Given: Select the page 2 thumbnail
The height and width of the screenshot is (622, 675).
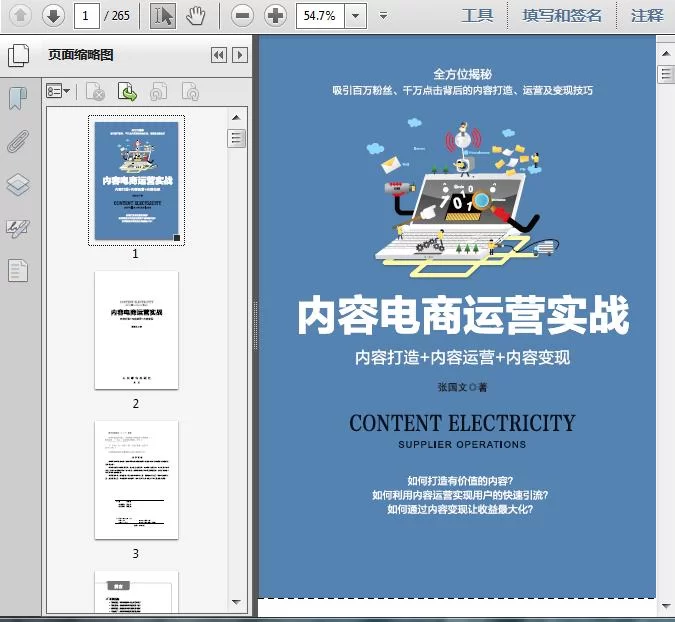Looking at the screenshot, I should pos(136,330).
